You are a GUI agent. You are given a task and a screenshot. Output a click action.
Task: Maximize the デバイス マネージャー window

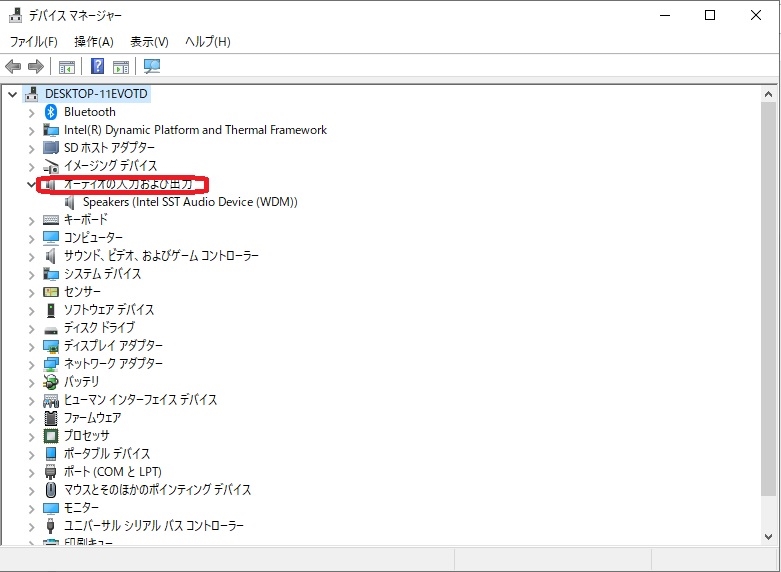tap(710, 15)
